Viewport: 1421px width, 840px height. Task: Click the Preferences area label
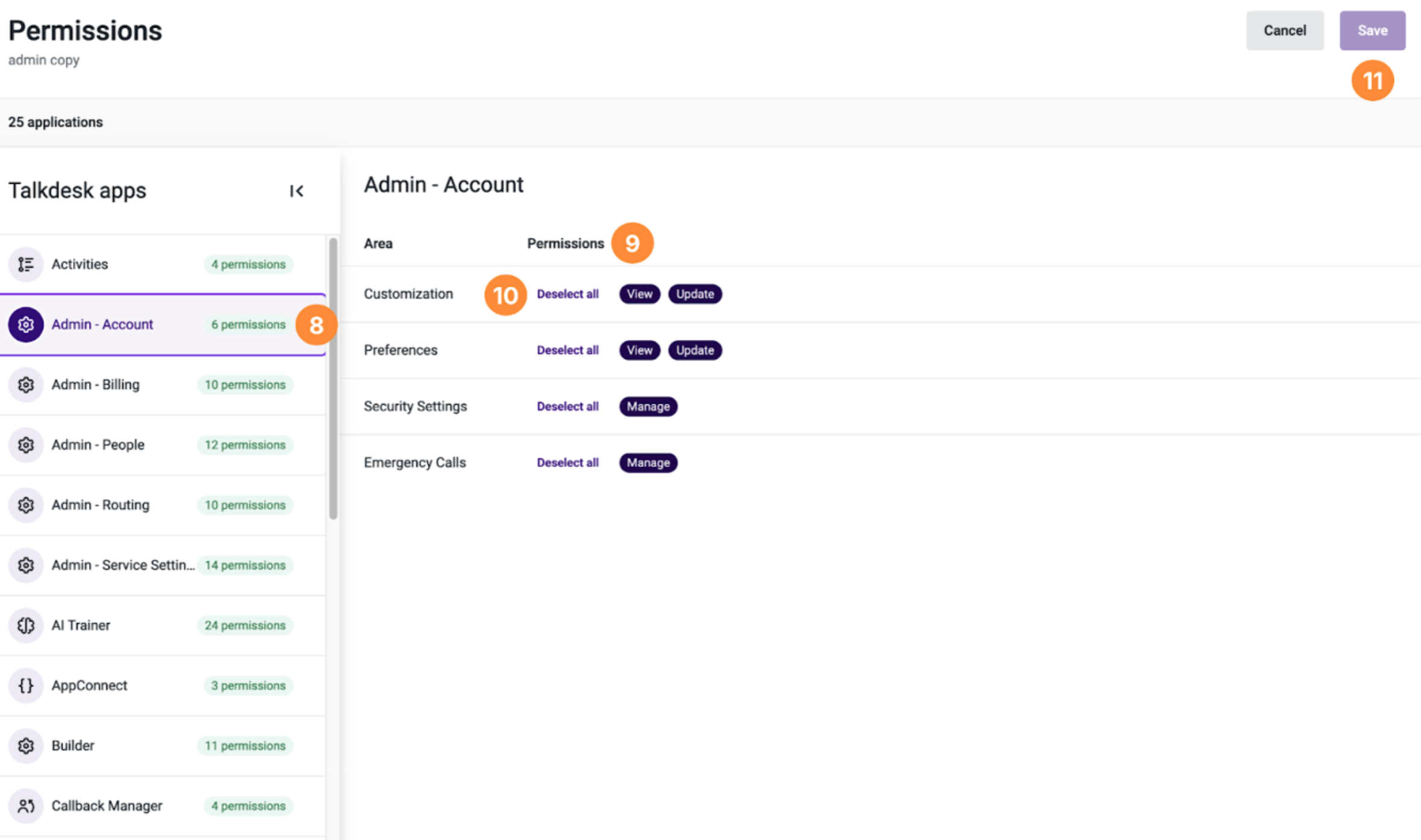(x=400, y=350)
